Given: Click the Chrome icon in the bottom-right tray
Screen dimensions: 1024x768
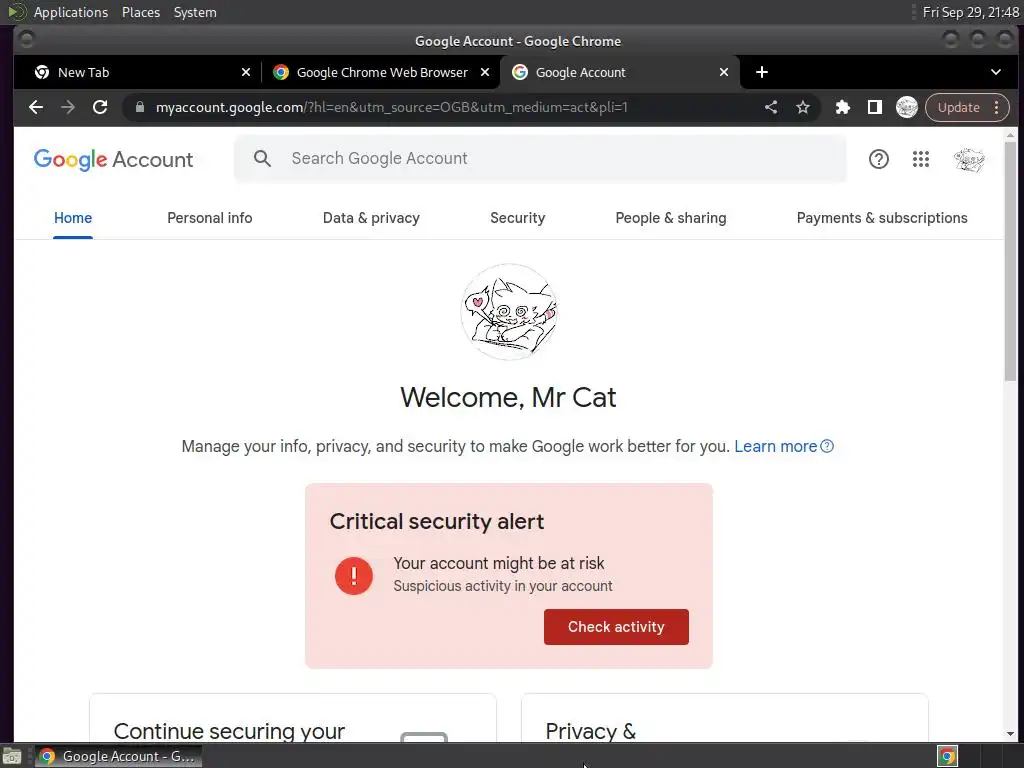Looking at the screenshot, I should point(948,756).
